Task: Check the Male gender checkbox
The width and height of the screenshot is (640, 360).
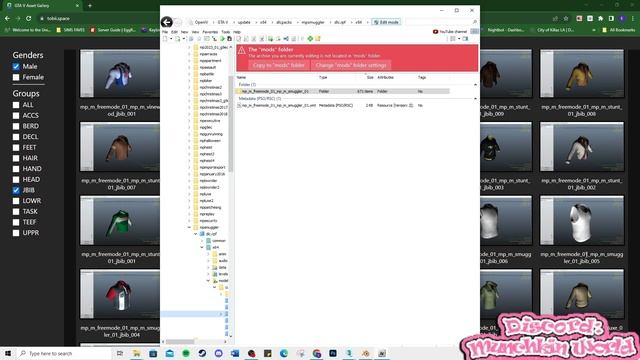Action: point(16,67)
